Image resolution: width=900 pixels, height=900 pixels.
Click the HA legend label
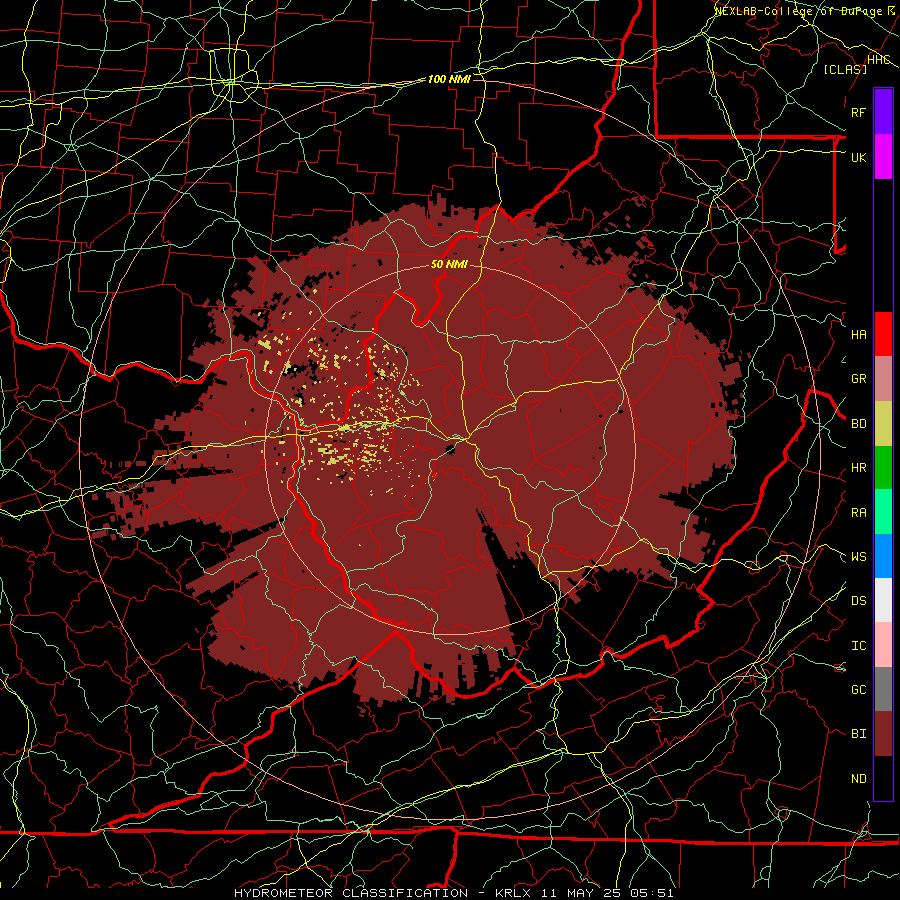click(859, 334)
